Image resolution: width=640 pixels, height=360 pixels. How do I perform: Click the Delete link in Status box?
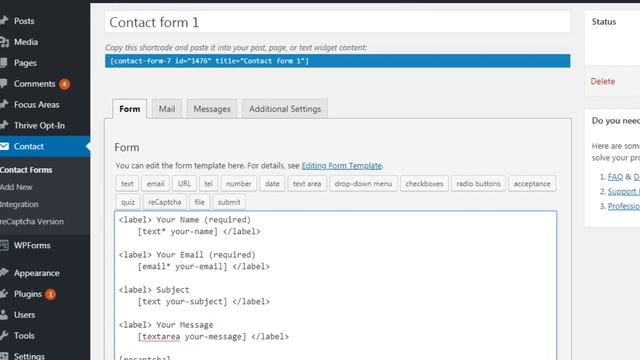(602, 81)
